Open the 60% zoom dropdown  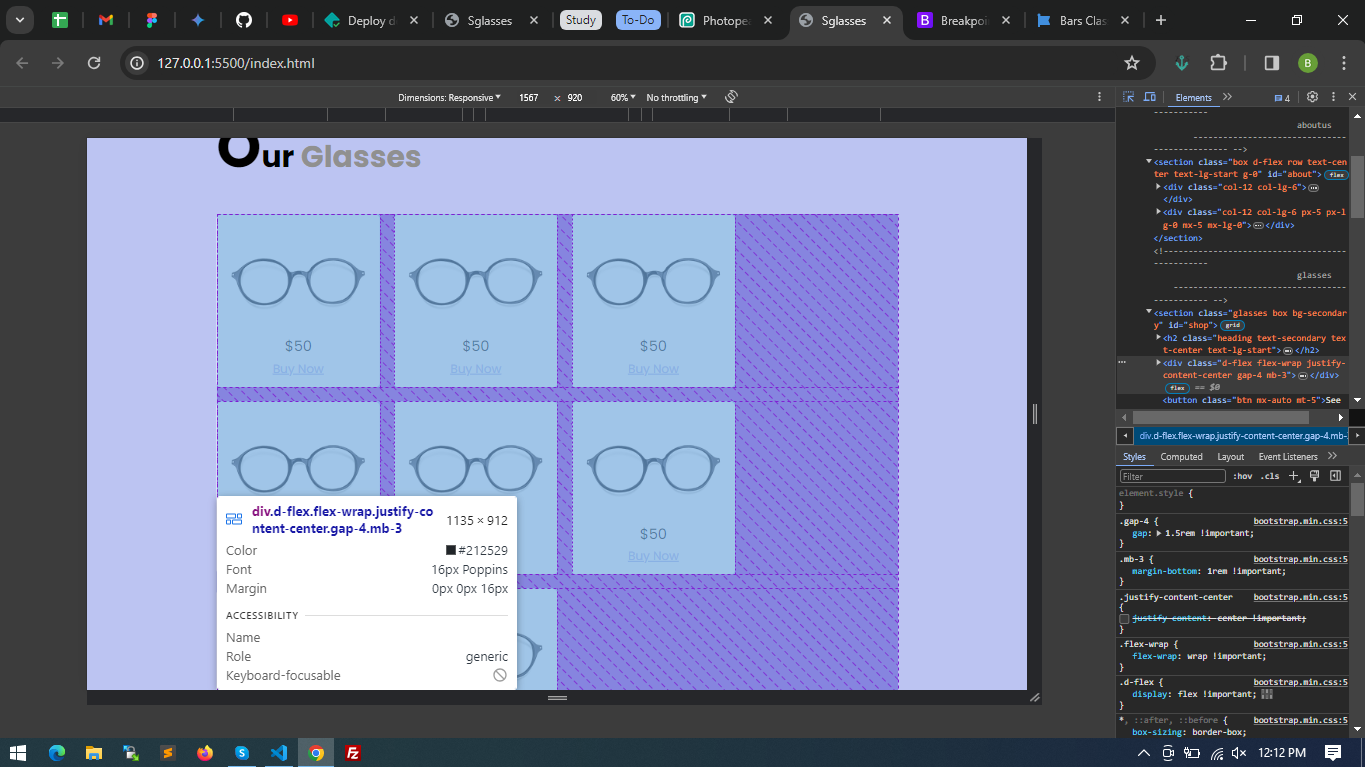point(622,98)
